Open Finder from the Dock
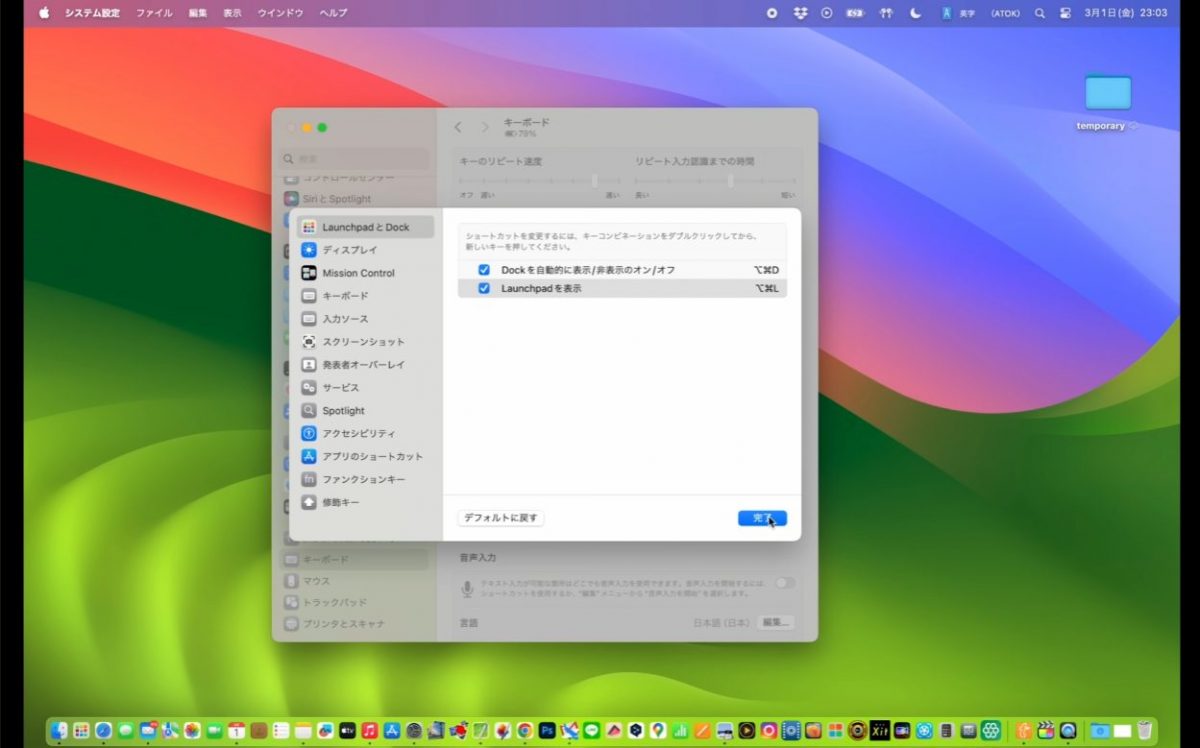The height and width of the screenshot is (748, 1200). point(59,731)
